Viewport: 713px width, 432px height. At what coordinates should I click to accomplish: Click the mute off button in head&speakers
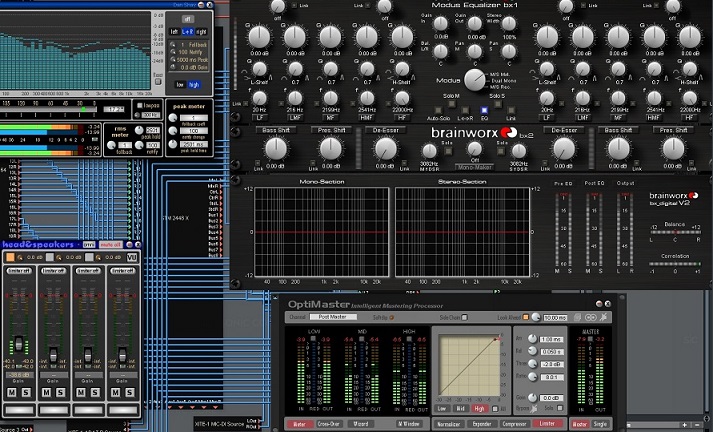click(111, 245)
